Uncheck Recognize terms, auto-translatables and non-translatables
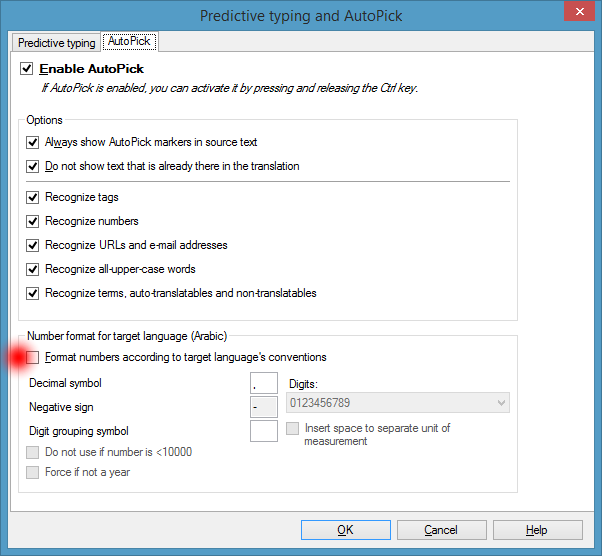Image resolution: width=602 pixels, height=556 pixels. pyautogui.click(x=33, y=293)
